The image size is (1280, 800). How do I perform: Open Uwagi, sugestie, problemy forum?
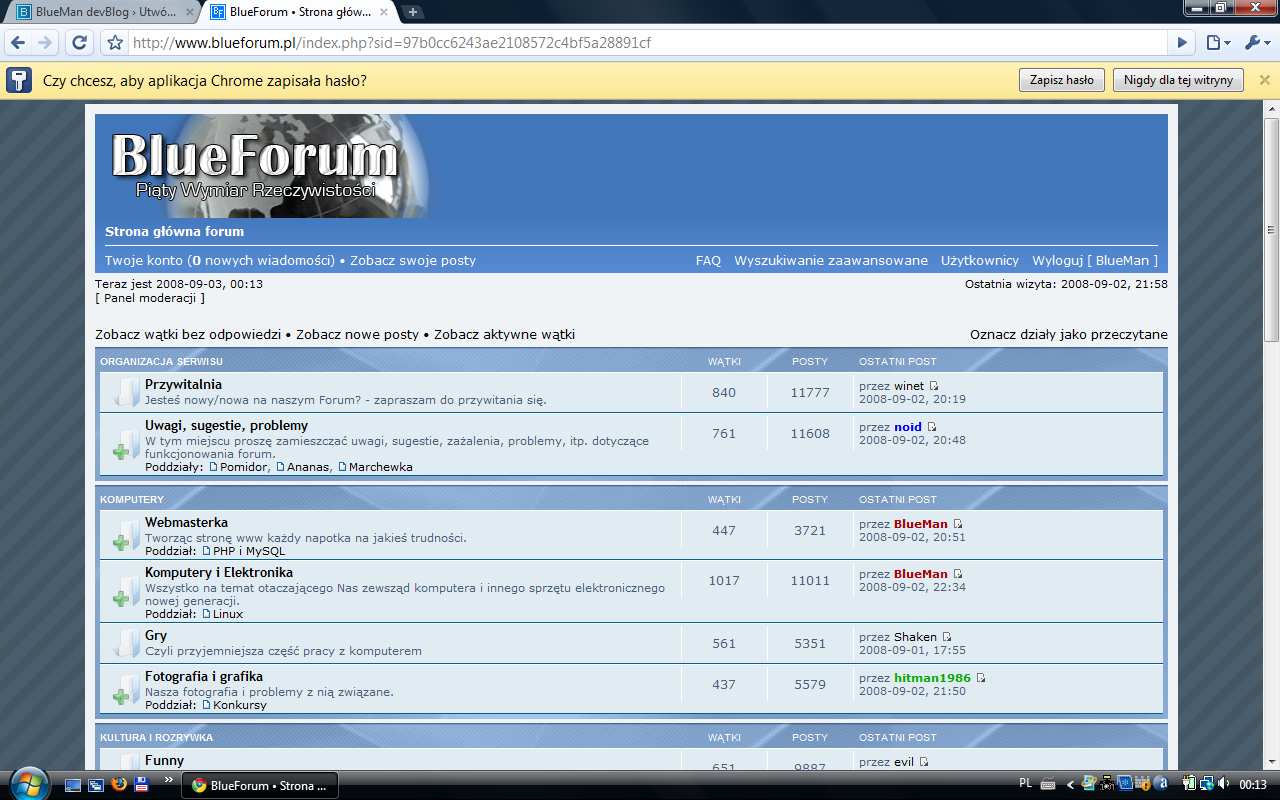(x=226, y=426)
